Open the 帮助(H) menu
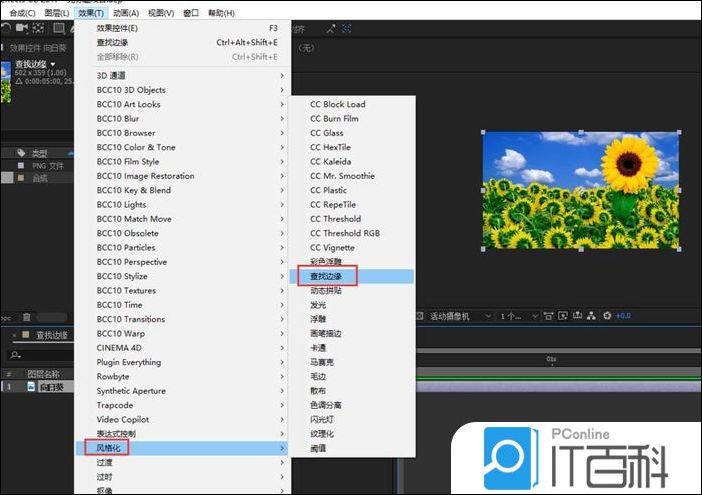702x495 pixels. tap(221, 13)
